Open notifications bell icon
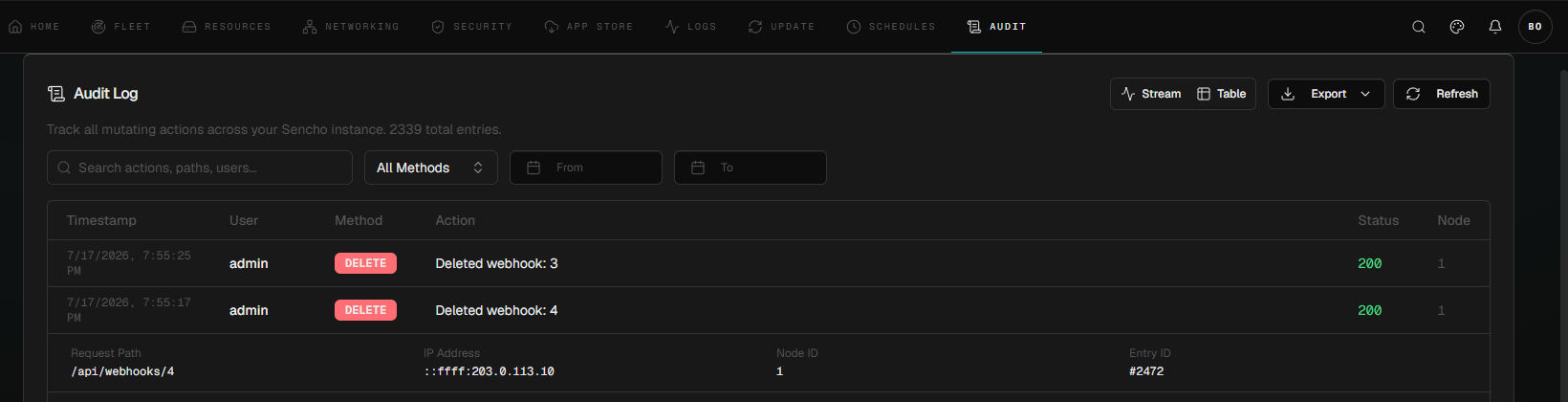1568x402 pixels. pyautogui.click(x=1495, y=27)
